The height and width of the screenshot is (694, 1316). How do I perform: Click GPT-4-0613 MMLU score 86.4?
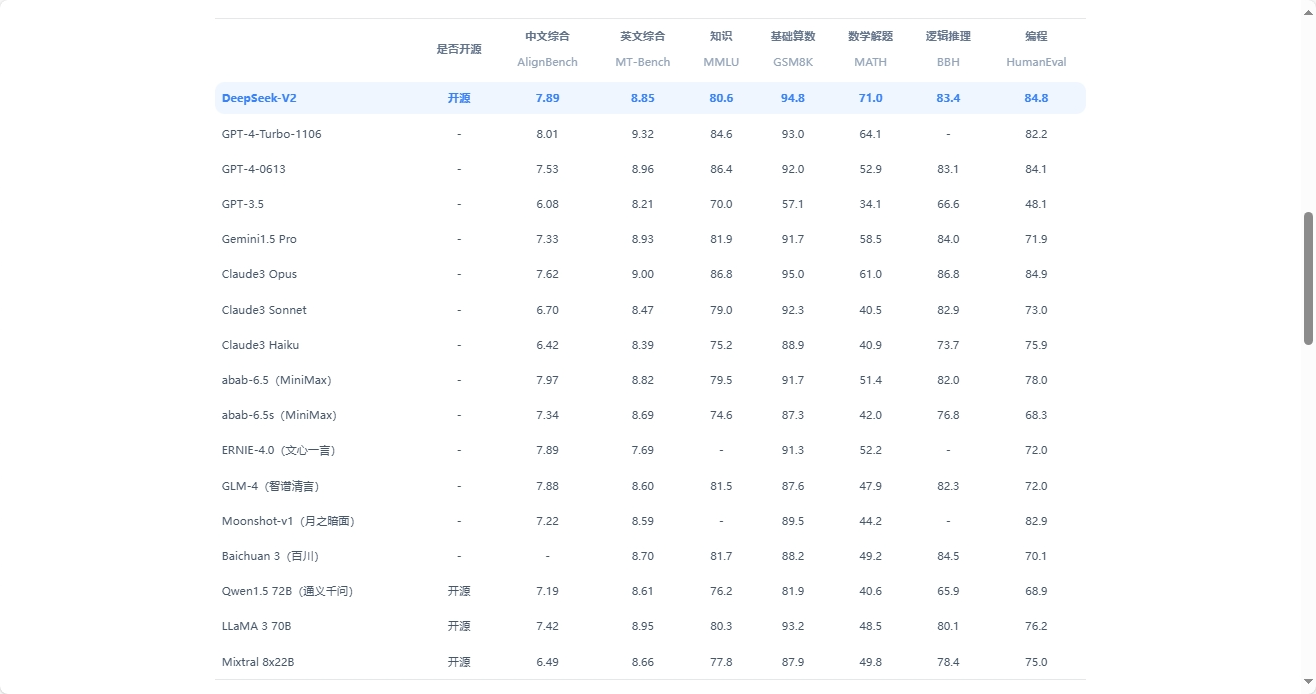(721, 169)
